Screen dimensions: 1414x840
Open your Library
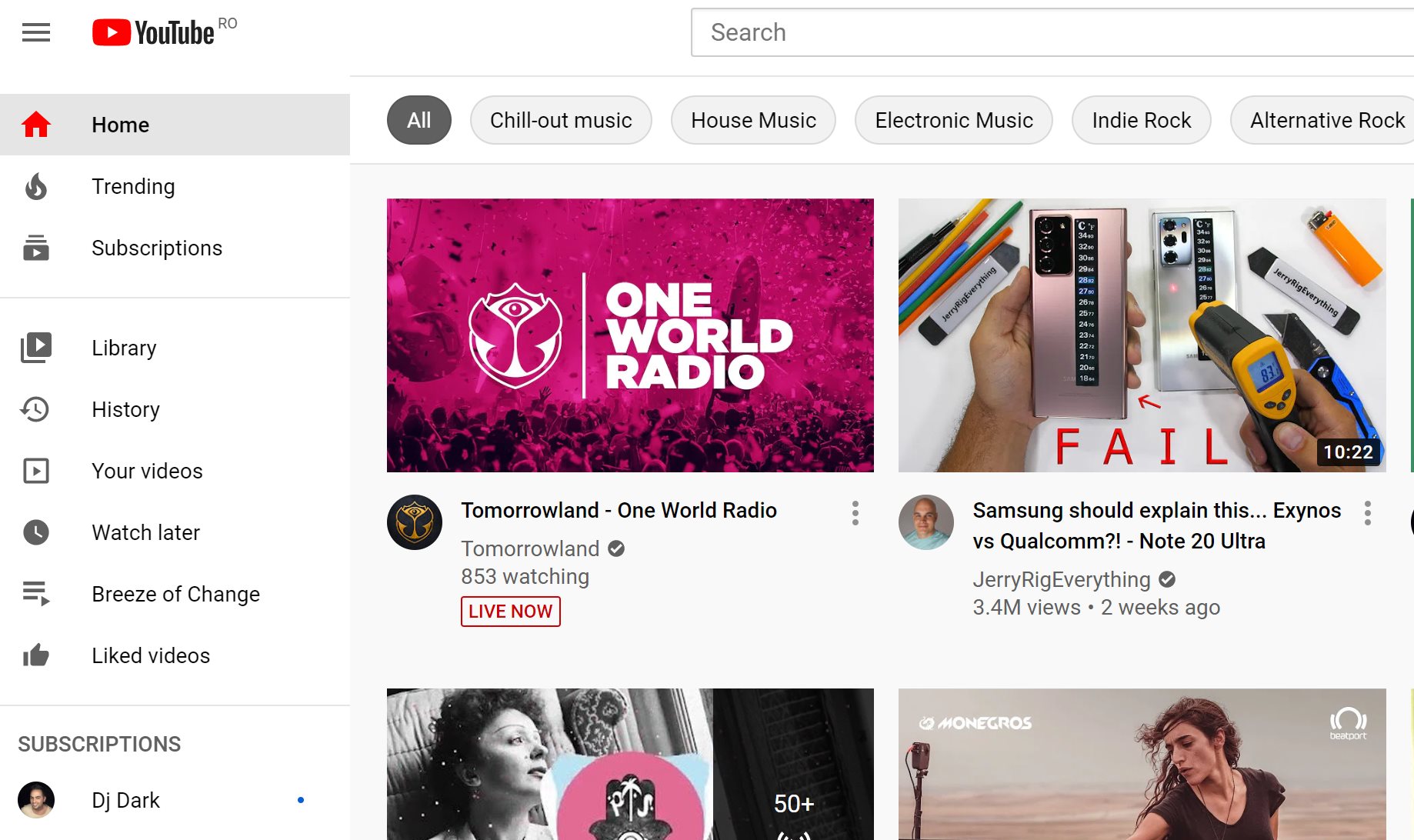[x=35, y=348]
